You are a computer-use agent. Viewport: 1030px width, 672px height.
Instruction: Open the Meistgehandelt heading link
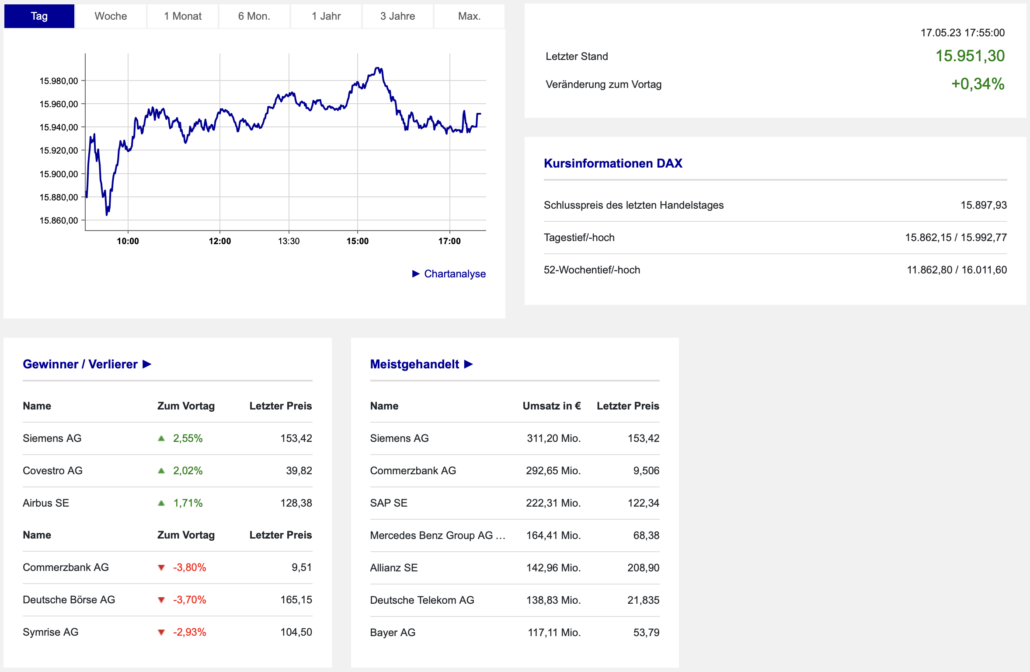[x=414, y=365]
